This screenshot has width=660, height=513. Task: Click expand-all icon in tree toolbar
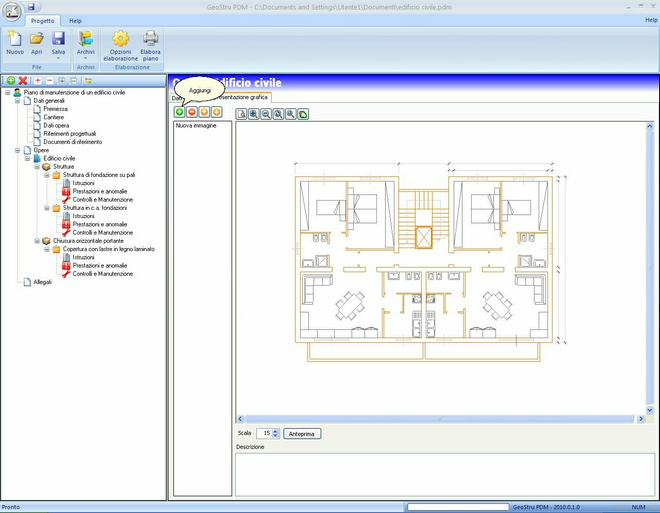click(62, 80)
